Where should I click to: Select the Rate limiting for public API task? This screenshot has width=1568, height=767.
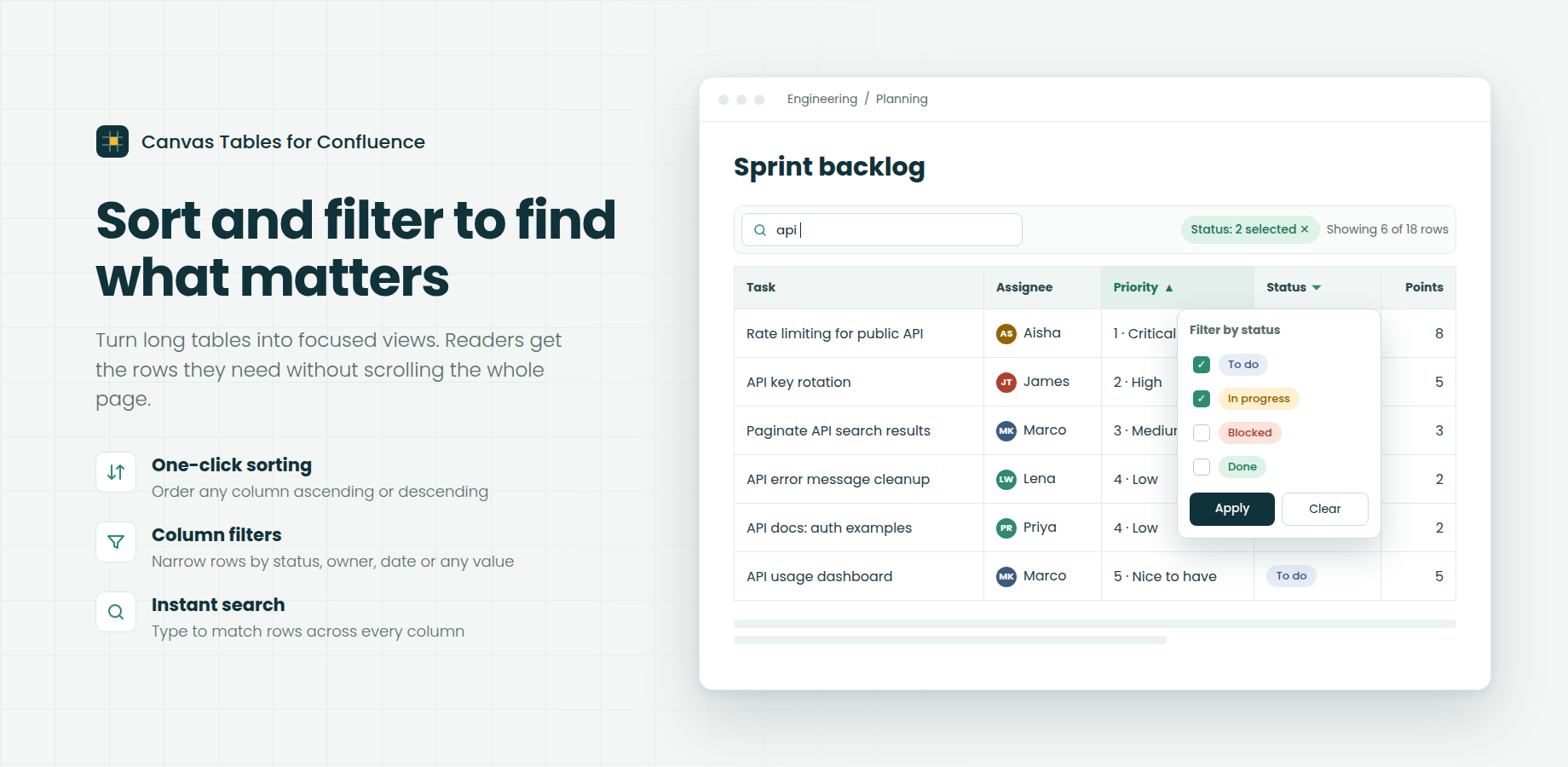[835, 333]
